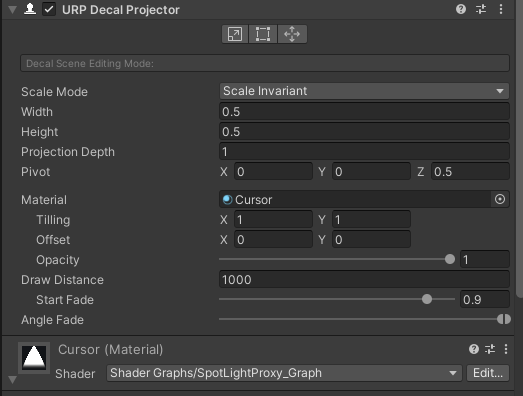Click the Opacity slider handle

pyautogui.click(x=450, y=259)
